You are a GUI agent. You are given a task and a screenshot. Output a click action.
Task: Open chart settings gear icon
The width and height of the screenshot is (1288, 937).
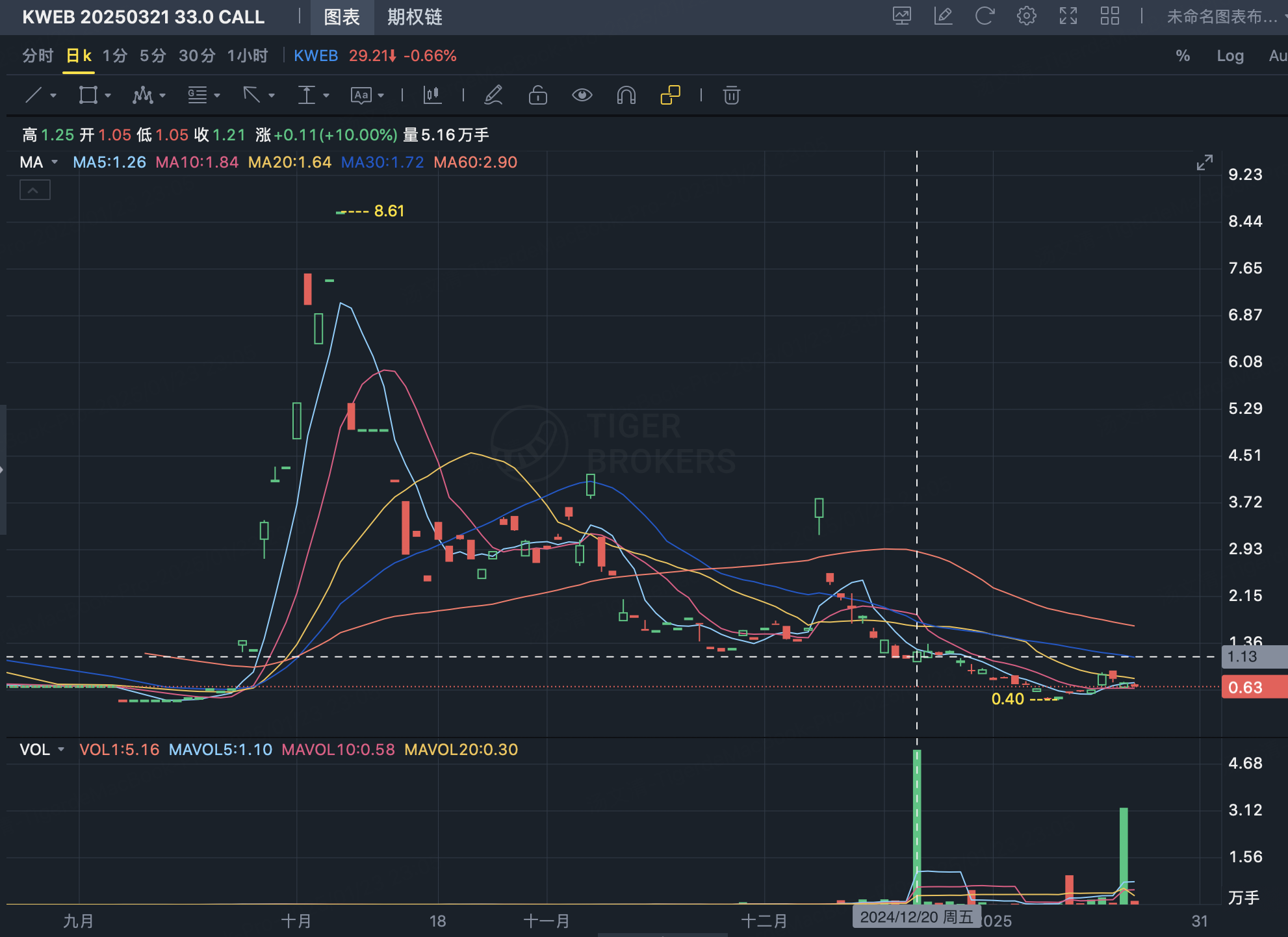click(x=1026, y=16)
